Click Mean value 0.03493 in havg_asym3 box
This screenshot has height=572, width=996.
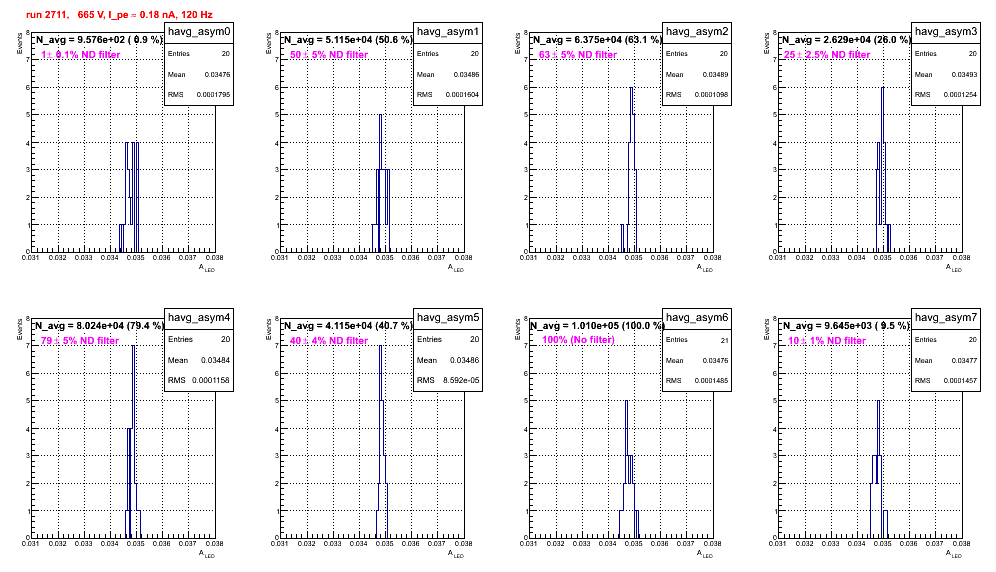click(965, 74)
